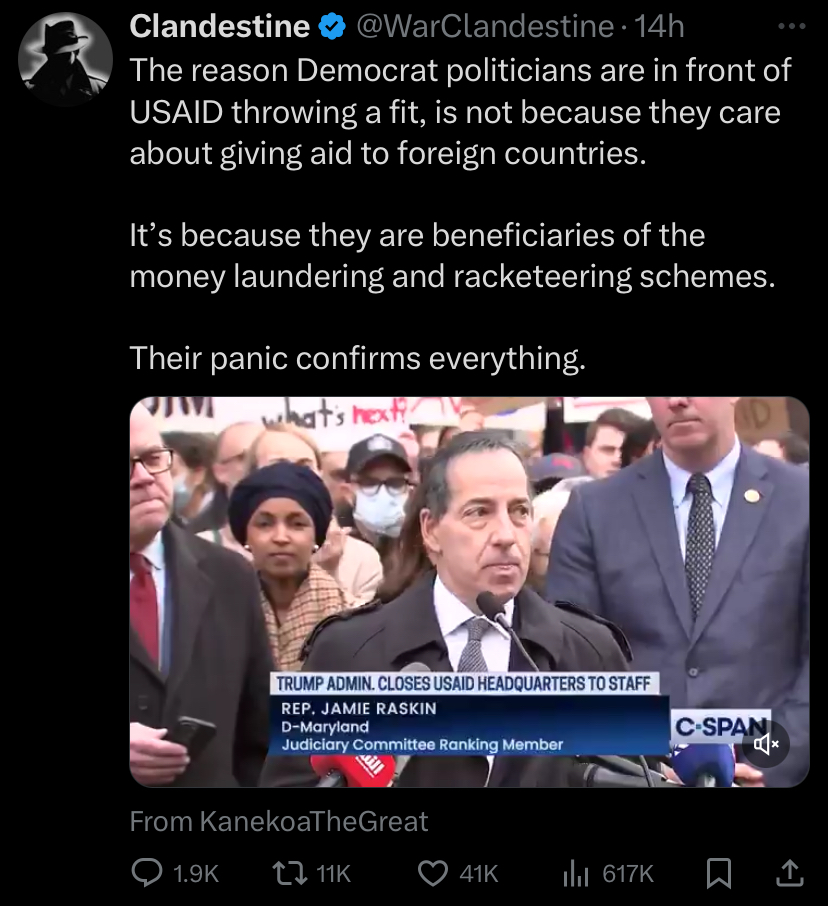The width and height of the screenshot is (828, 906).
Task: Click the tweet text about USAID
Action: click(x=460, y=214)
